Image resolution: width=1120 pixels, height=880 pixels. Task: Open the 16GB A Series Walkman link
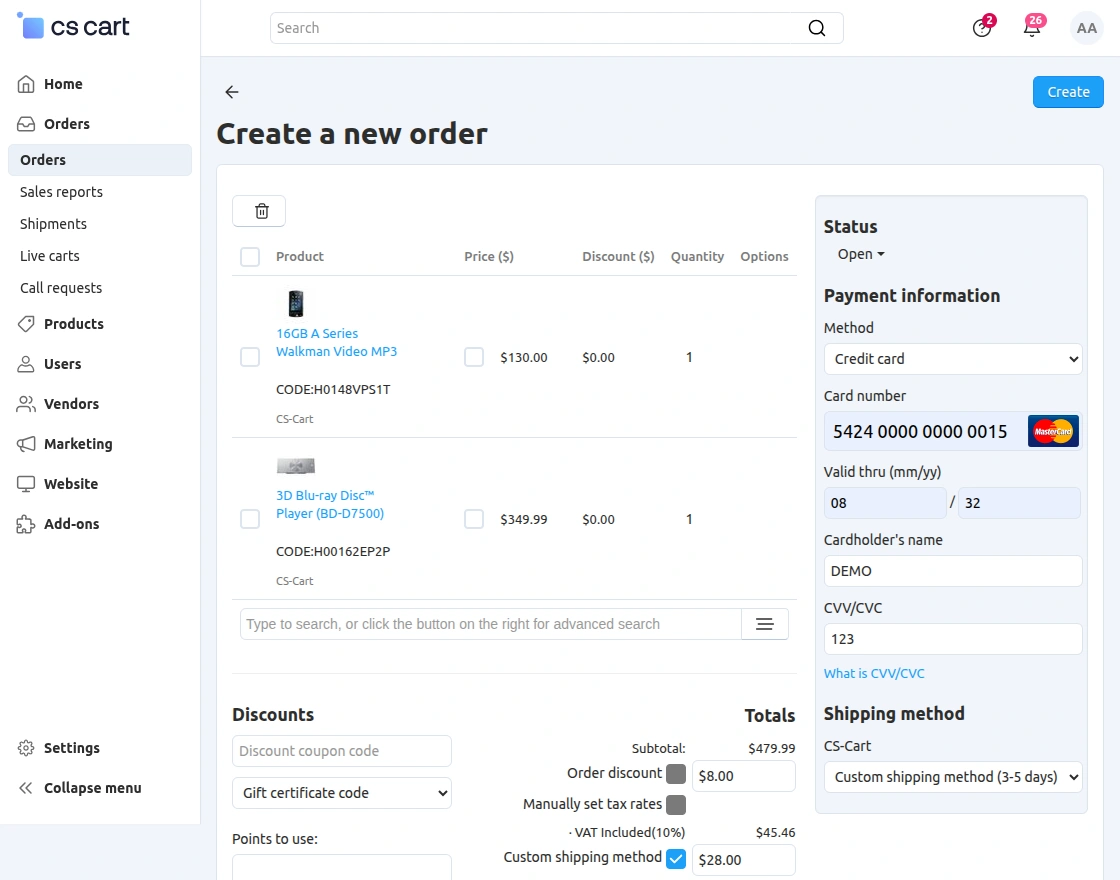(x=336, y=343)
